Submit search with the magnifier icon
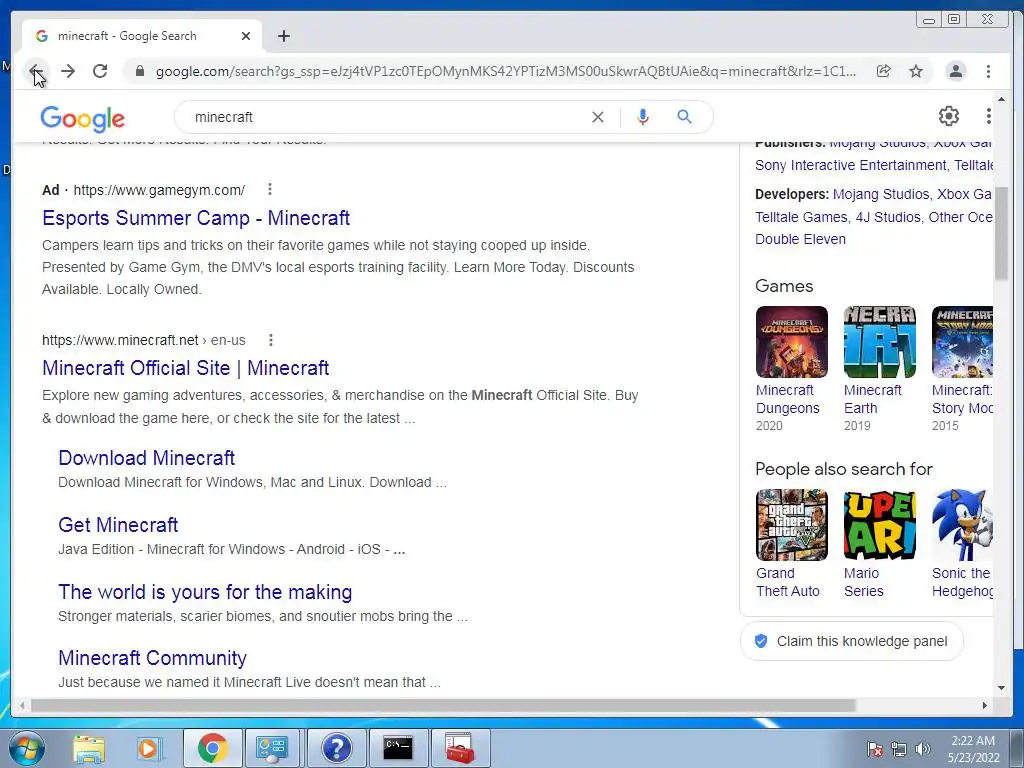The height and width of the screenshot is (768, 1024). pos(684,117)
